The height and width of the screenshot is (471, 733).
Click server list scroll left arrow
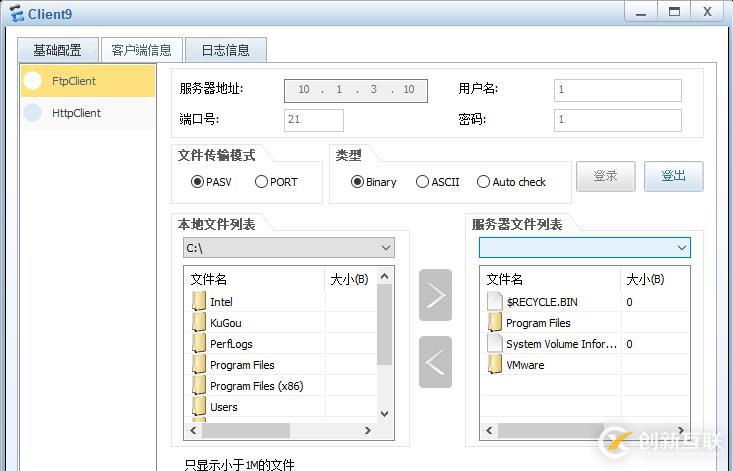click(489, 430)
